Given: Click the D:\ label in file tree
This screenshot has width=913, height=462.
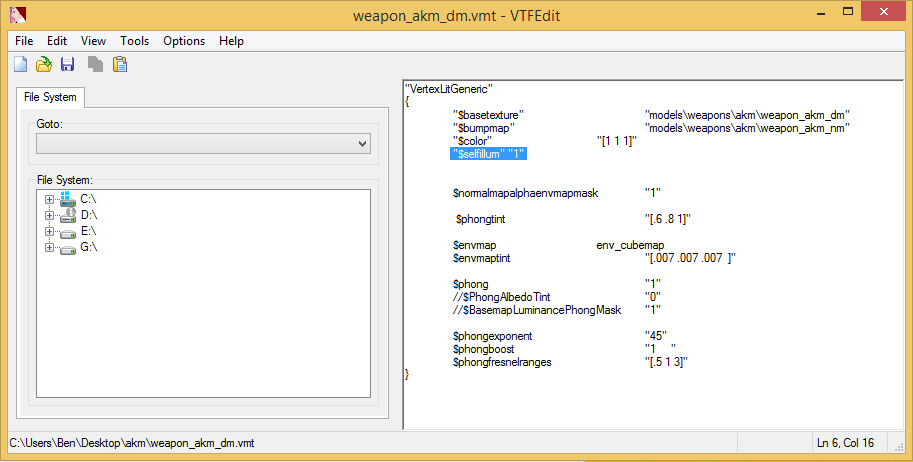Looking at the screenshot, I should tap(89, 216).
